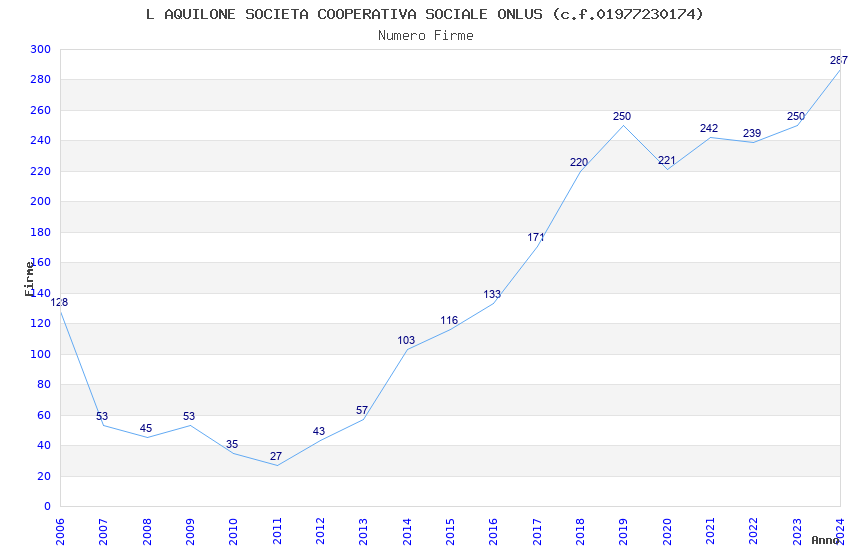Select the 171 data value label
This screenshot has width=850, height=550.
tap(536, 237)
